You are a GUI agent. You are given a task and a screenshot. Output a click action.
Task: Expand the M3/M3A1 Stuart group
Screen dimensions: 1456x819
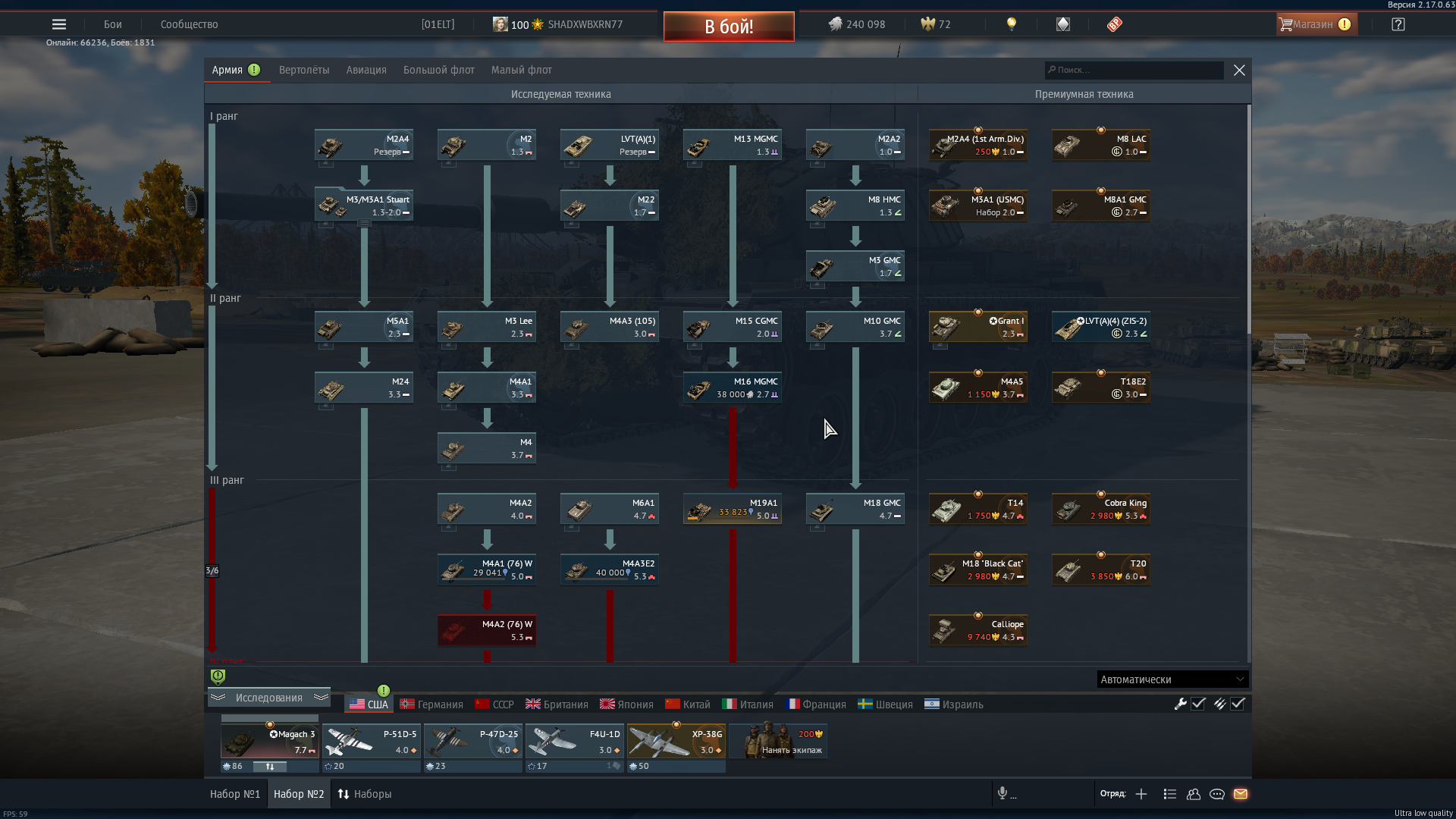pyautogui.click(x=364, y=224)
